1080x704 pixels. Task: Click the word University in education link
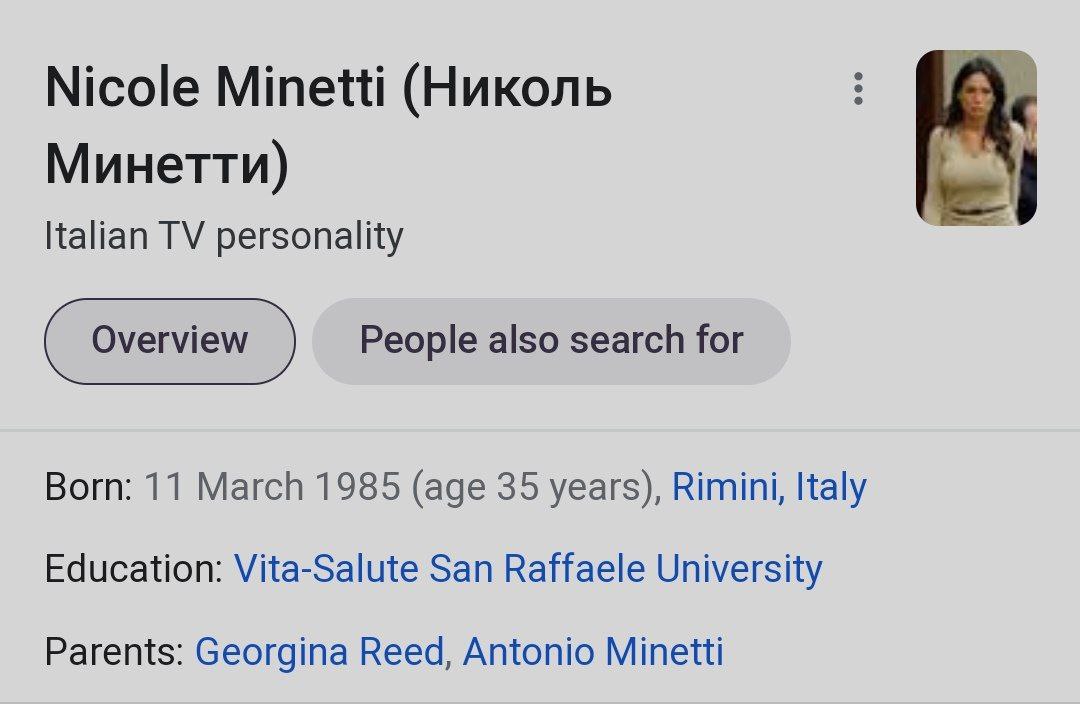click(x=739, y=569)
